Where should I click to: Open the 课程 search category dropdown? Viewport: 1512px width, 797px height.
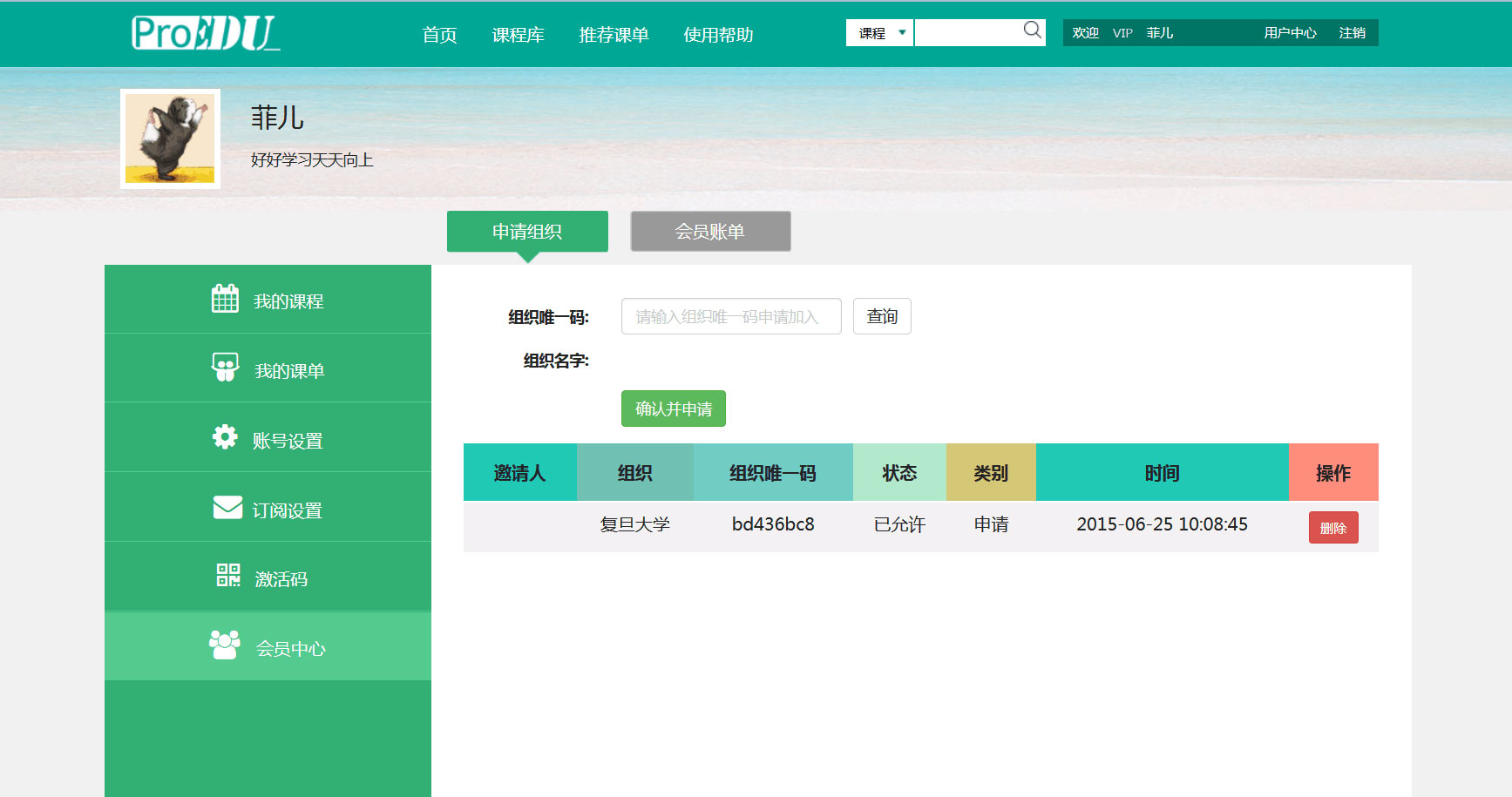[879, 33]
